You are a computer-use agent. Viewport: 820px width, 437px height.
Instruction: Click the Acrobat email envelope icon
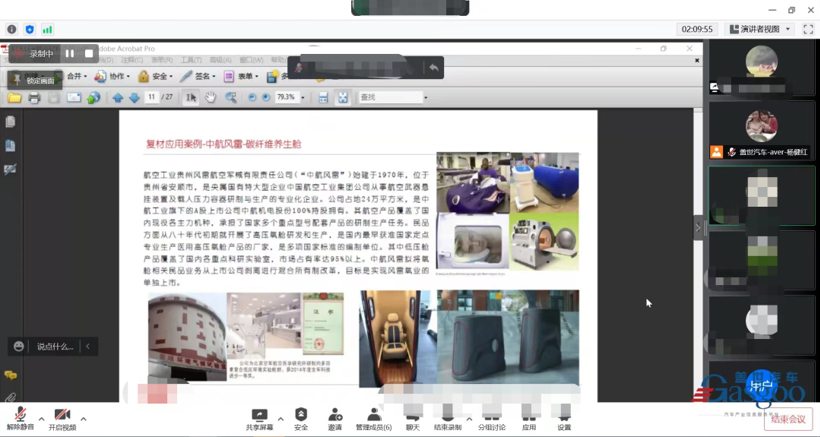(74, 98)
